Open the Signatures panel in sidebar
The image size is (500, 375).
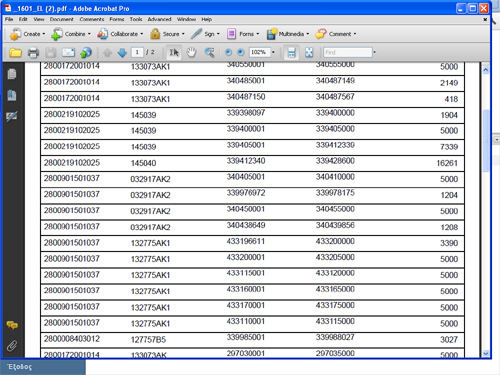tap(12, 116)
